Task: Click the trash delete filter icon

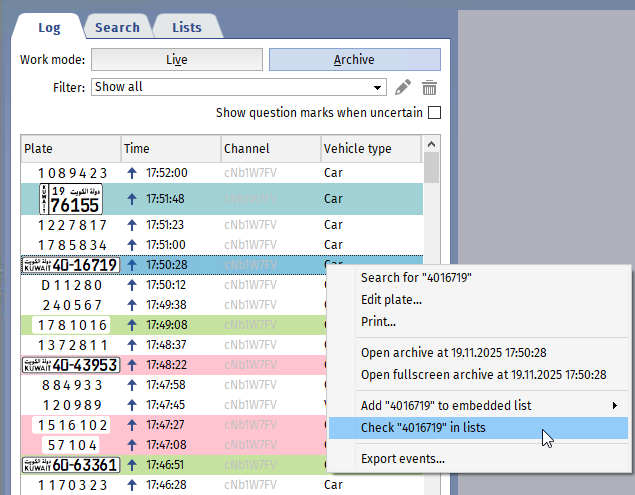Action: tap(429, 87)
